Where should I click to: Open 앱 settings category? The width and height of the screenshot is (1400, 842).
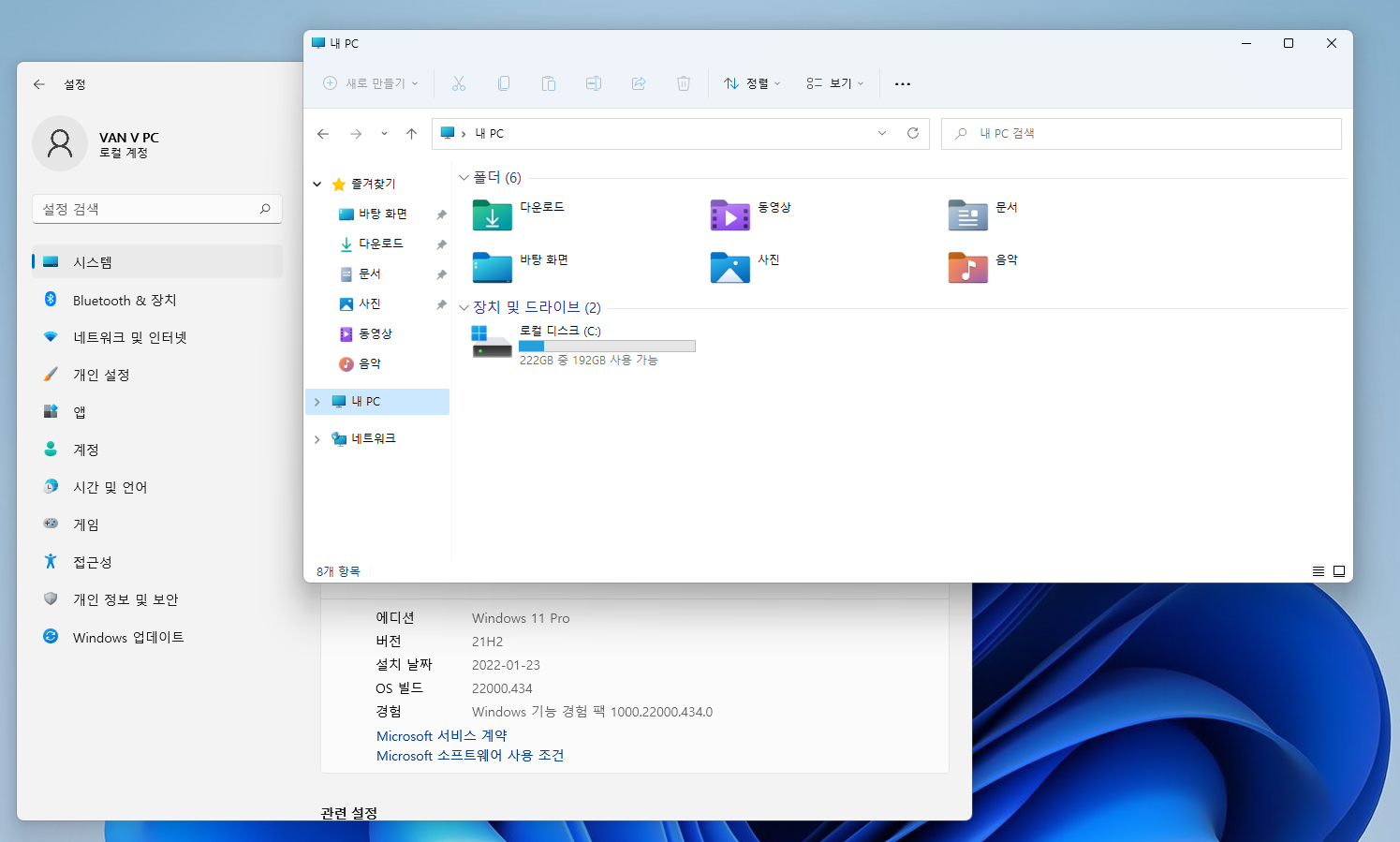157,412
